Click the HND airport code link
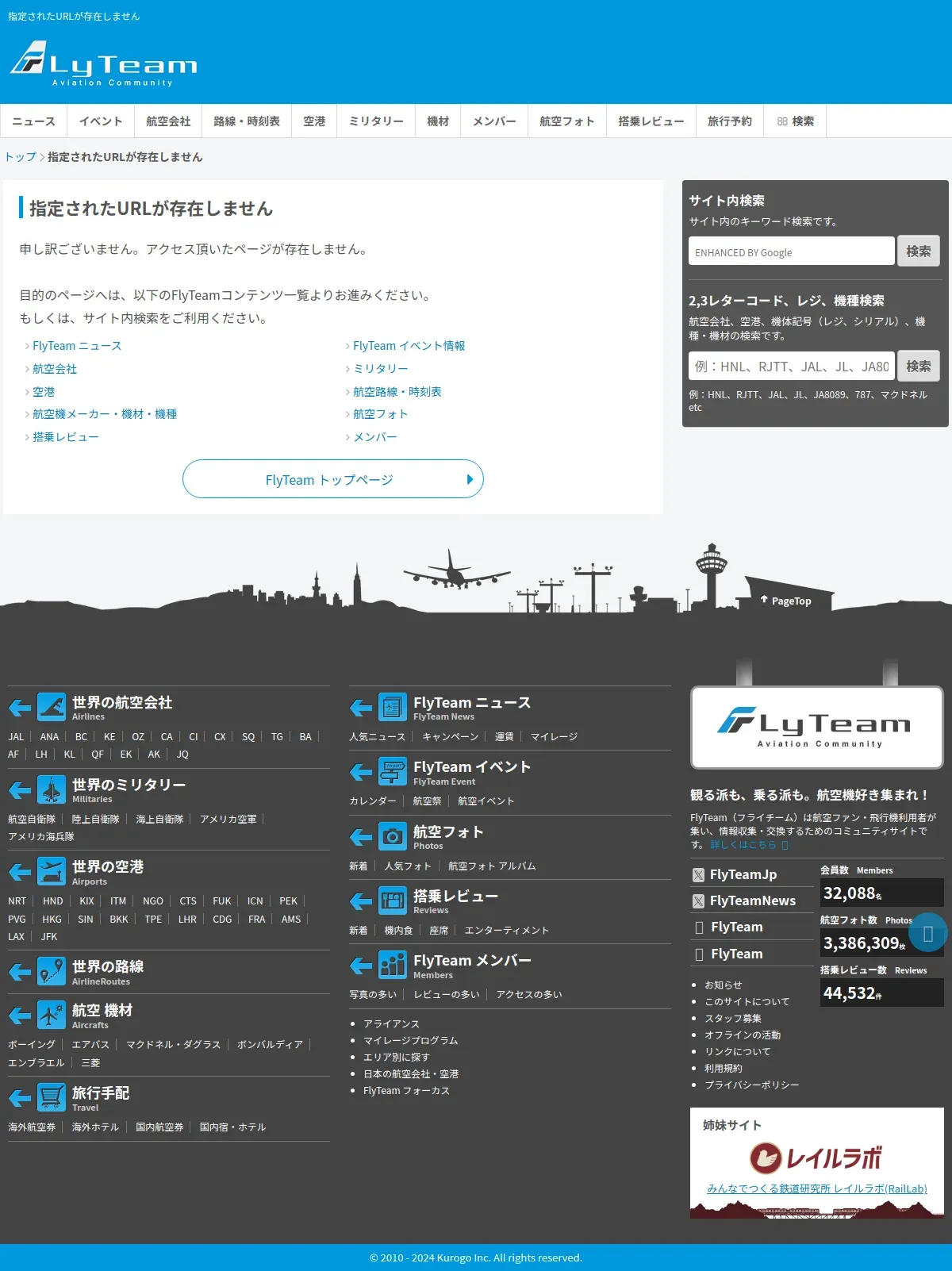Image resolution: width=952 pixels, height=1271 pixels. coord(52,901)
